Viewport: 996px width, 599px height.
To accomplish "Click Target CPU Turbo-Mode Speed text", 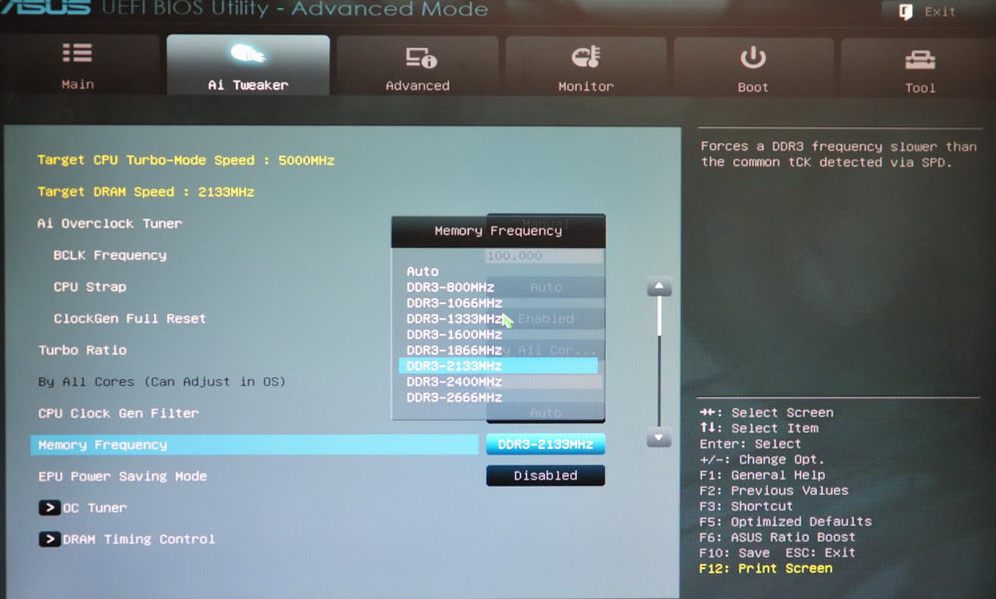I will 185,160.
